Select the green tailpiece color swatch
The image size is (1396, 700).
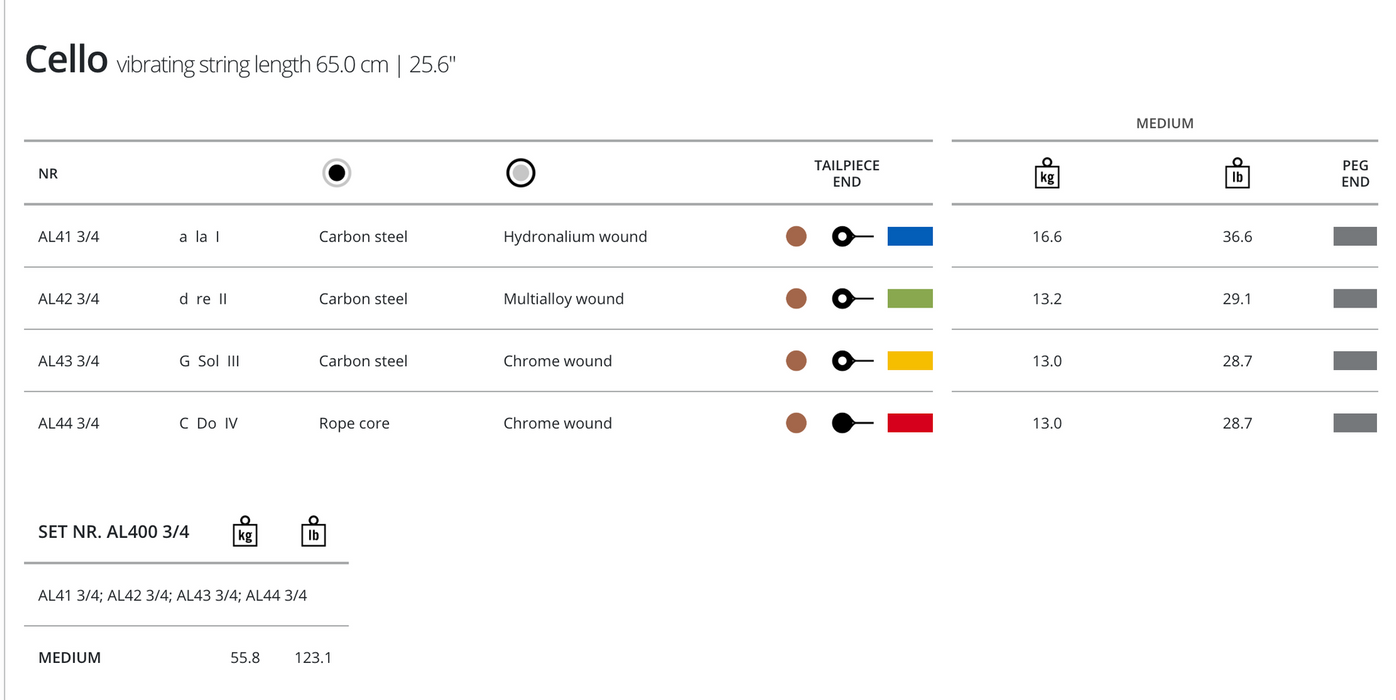(909, 299)
